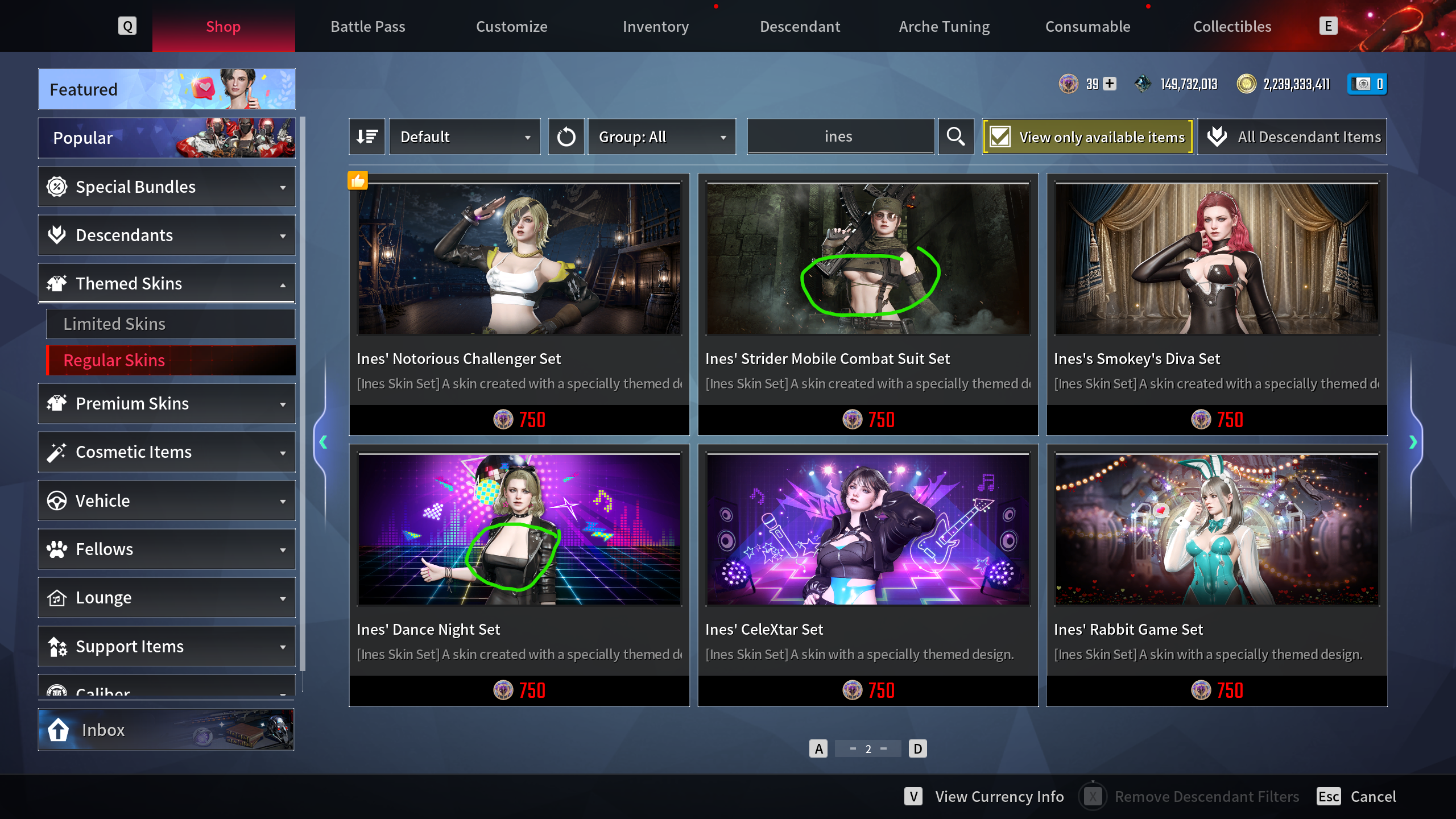This screenshot has width=1456, height=819.
Task: Select Regular Skins subcategory
Action: pyautogui.click(x=171, y=360)
